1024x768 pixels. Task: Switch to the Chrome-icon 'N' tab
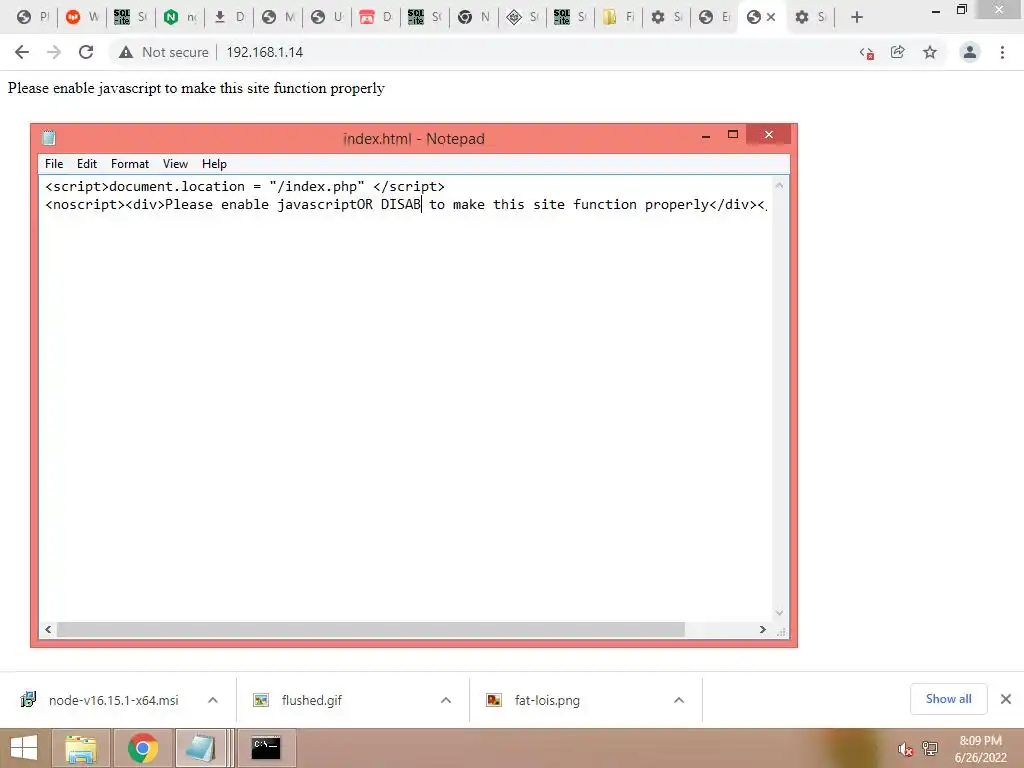tap(473, 17)
